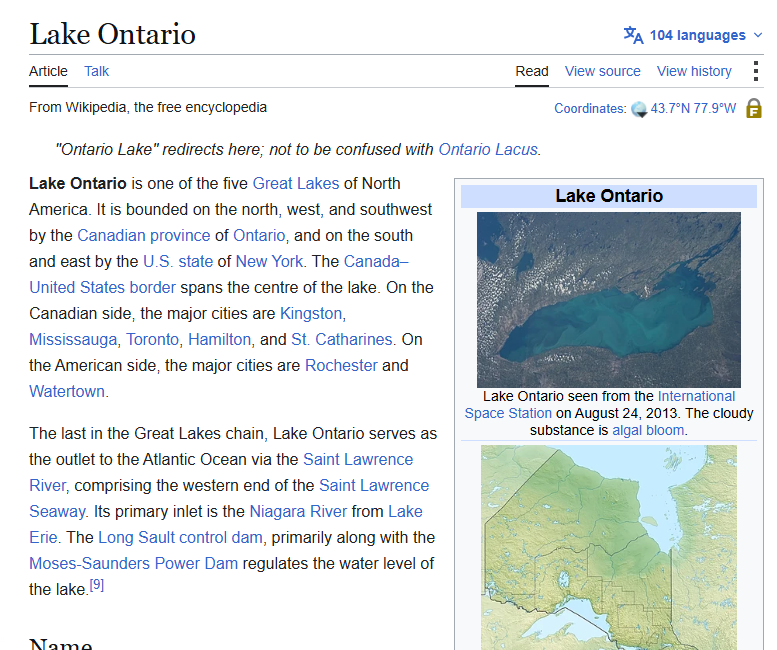The image size is (777, 650).
Task: Click the infobox header 'Lake Ontario'
Action: [x=609, y=196]
